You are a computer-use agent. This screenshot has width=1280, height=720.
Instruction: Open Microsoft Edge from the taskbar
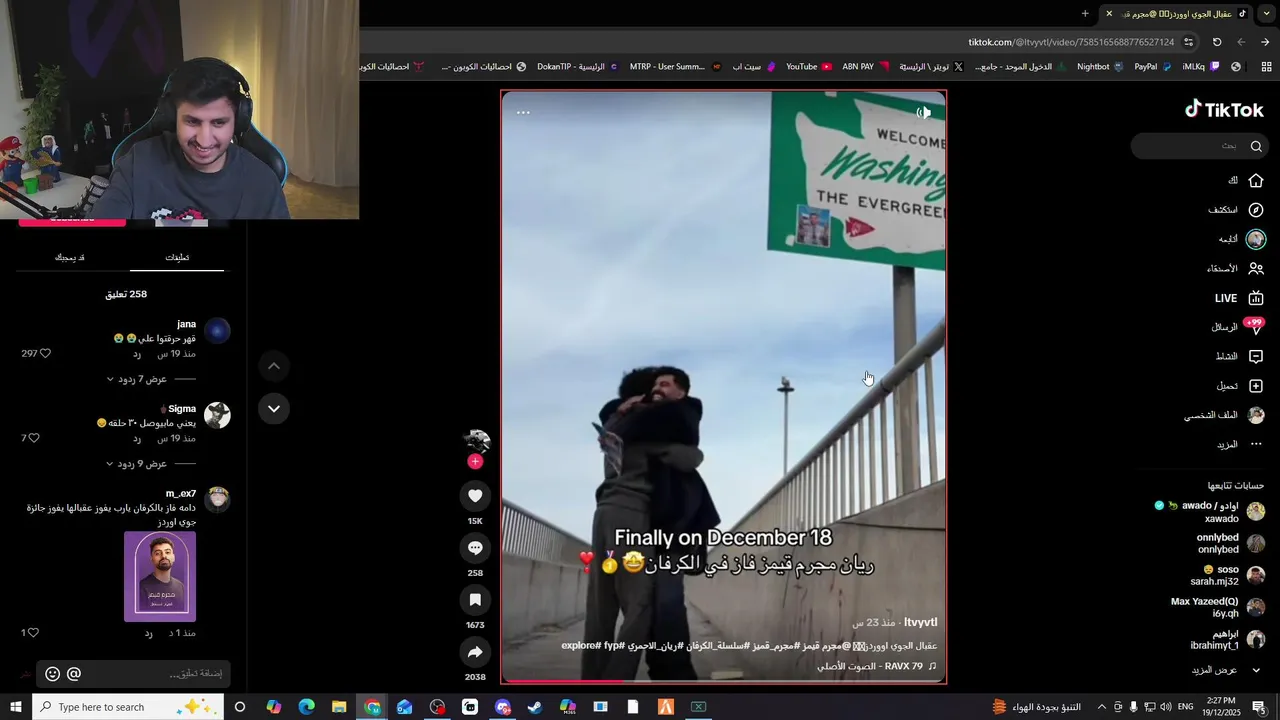pos(306,707)
